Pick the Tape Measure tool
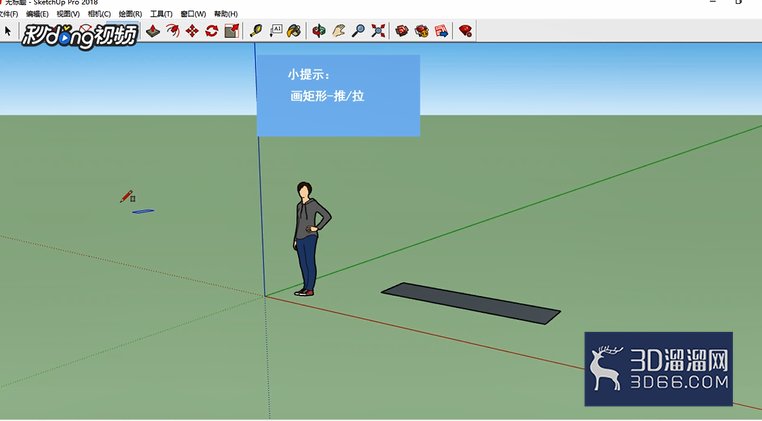The width and height of the screenshot is (762, 421). click(x=256, y=31)
